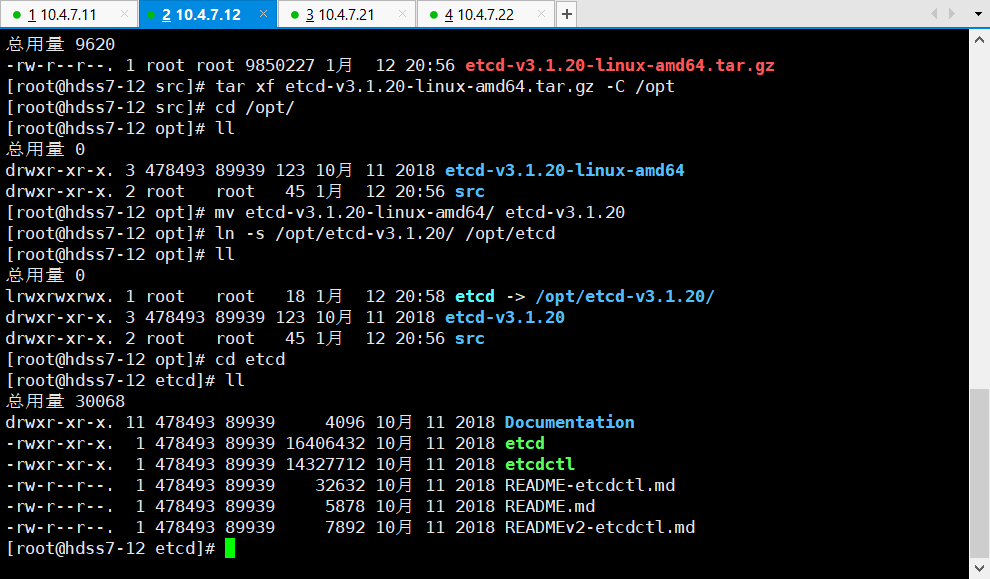Click green status dot on 10.4.7.22 tab

[433, 15]
